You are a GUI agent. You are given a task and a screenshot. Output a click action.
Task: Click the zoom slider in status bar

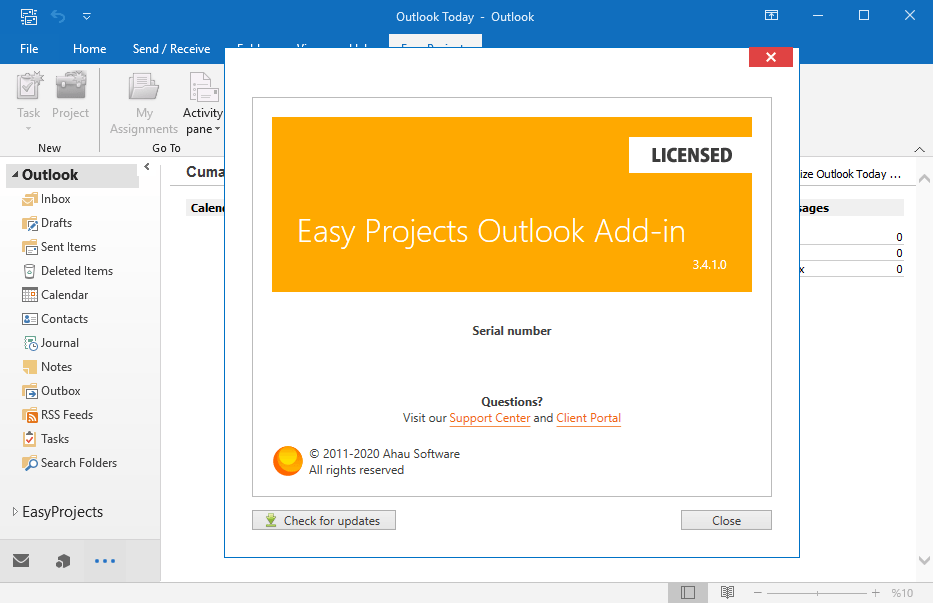point(817,593)
